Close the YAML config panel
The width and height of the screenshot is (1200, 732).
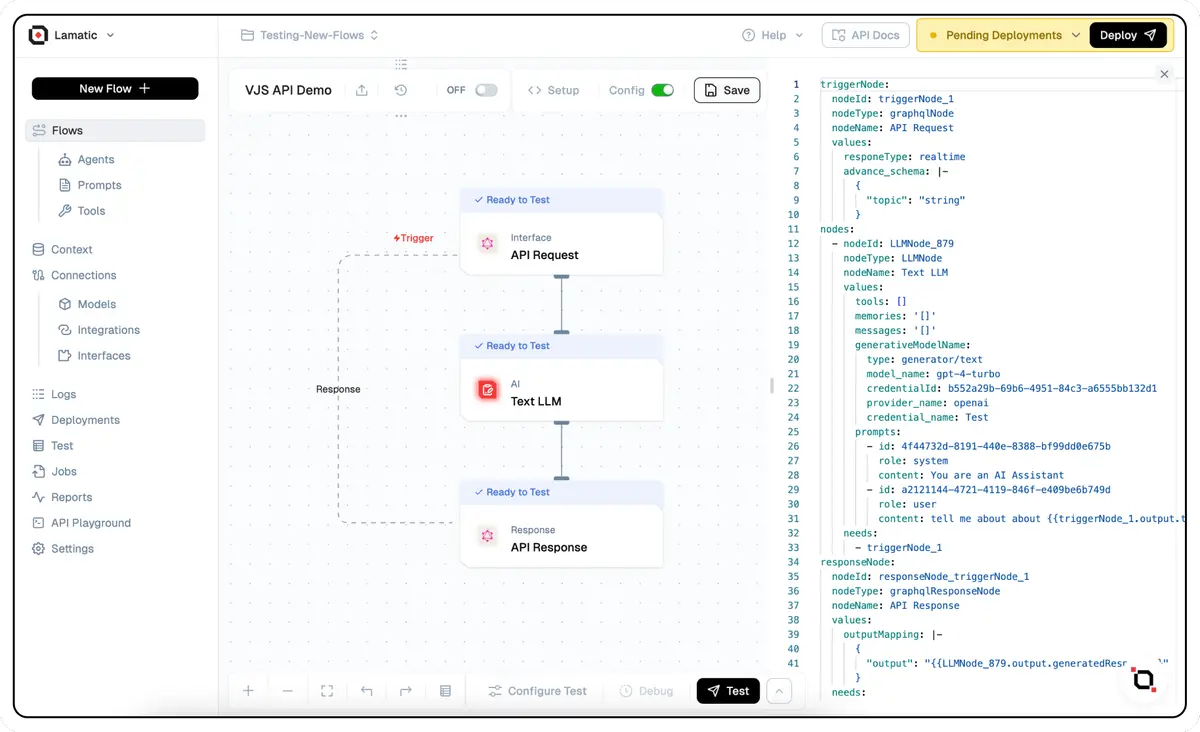(x=1164, y=74)
